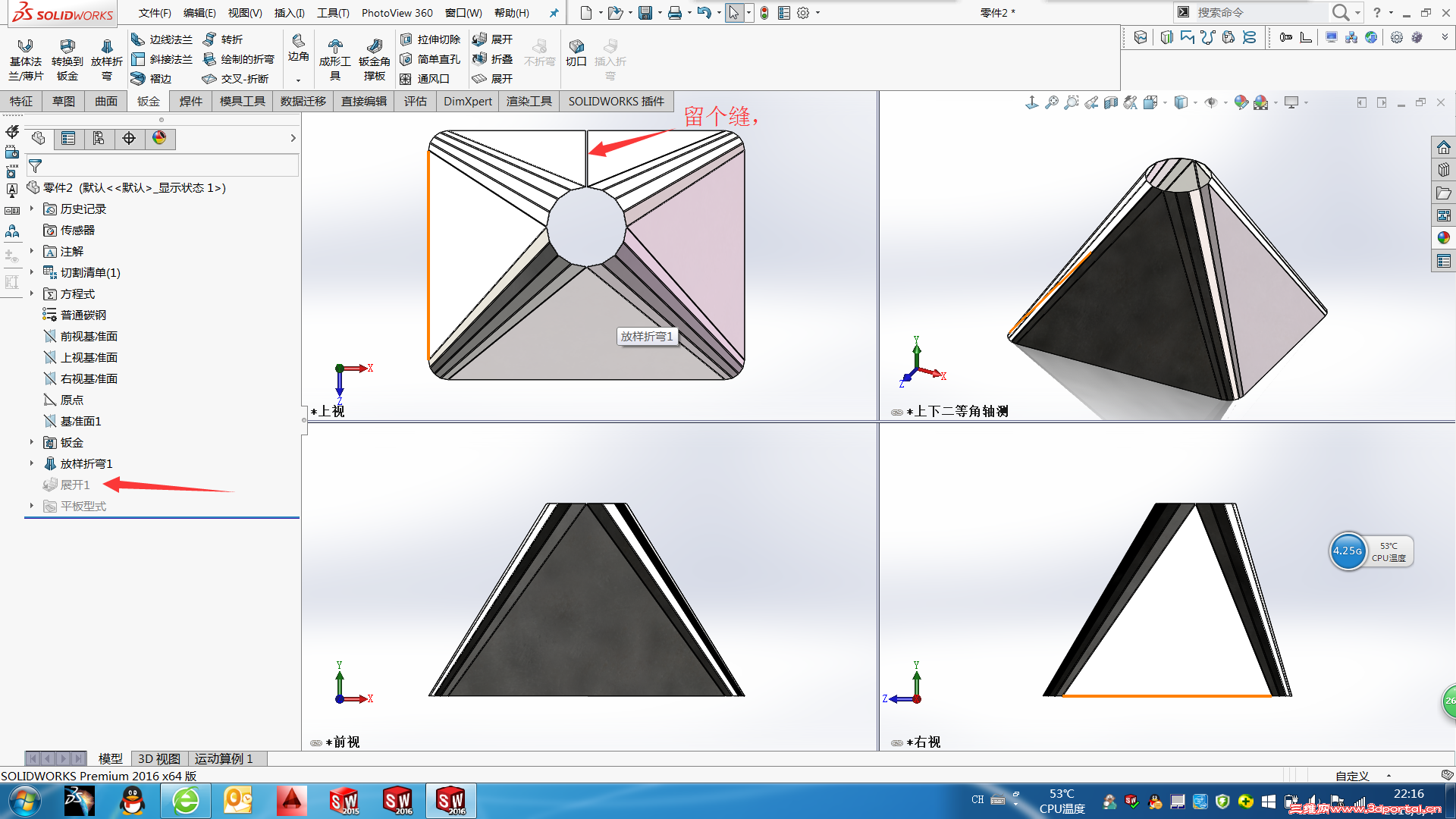1456x819 pixels.
Task: Open Appearances color ball in right task pane
Action: pyautogui.click(x=1443, y=238)
